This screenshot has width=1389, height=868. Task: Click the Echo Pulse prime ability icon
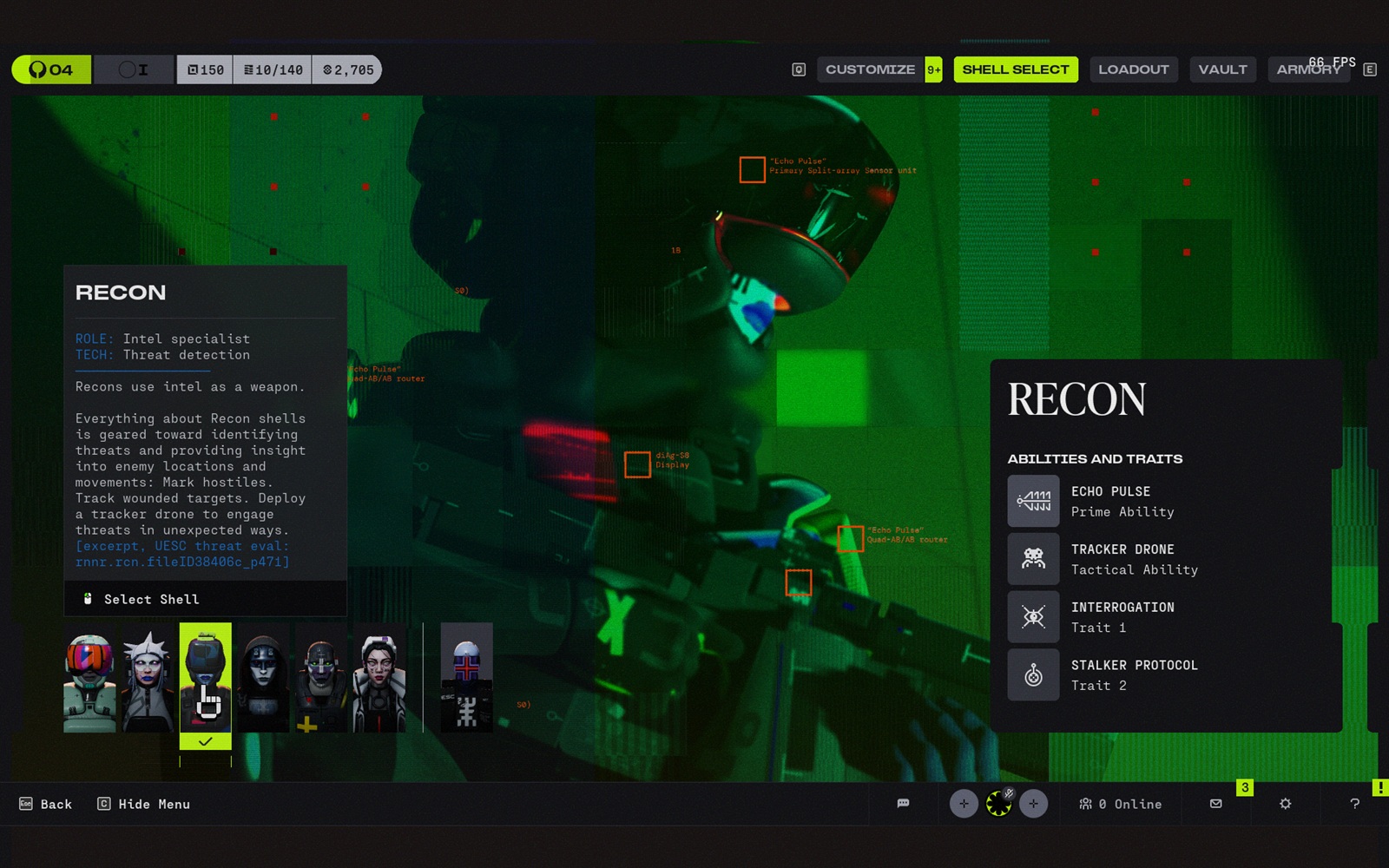(x=1033, y=501)
